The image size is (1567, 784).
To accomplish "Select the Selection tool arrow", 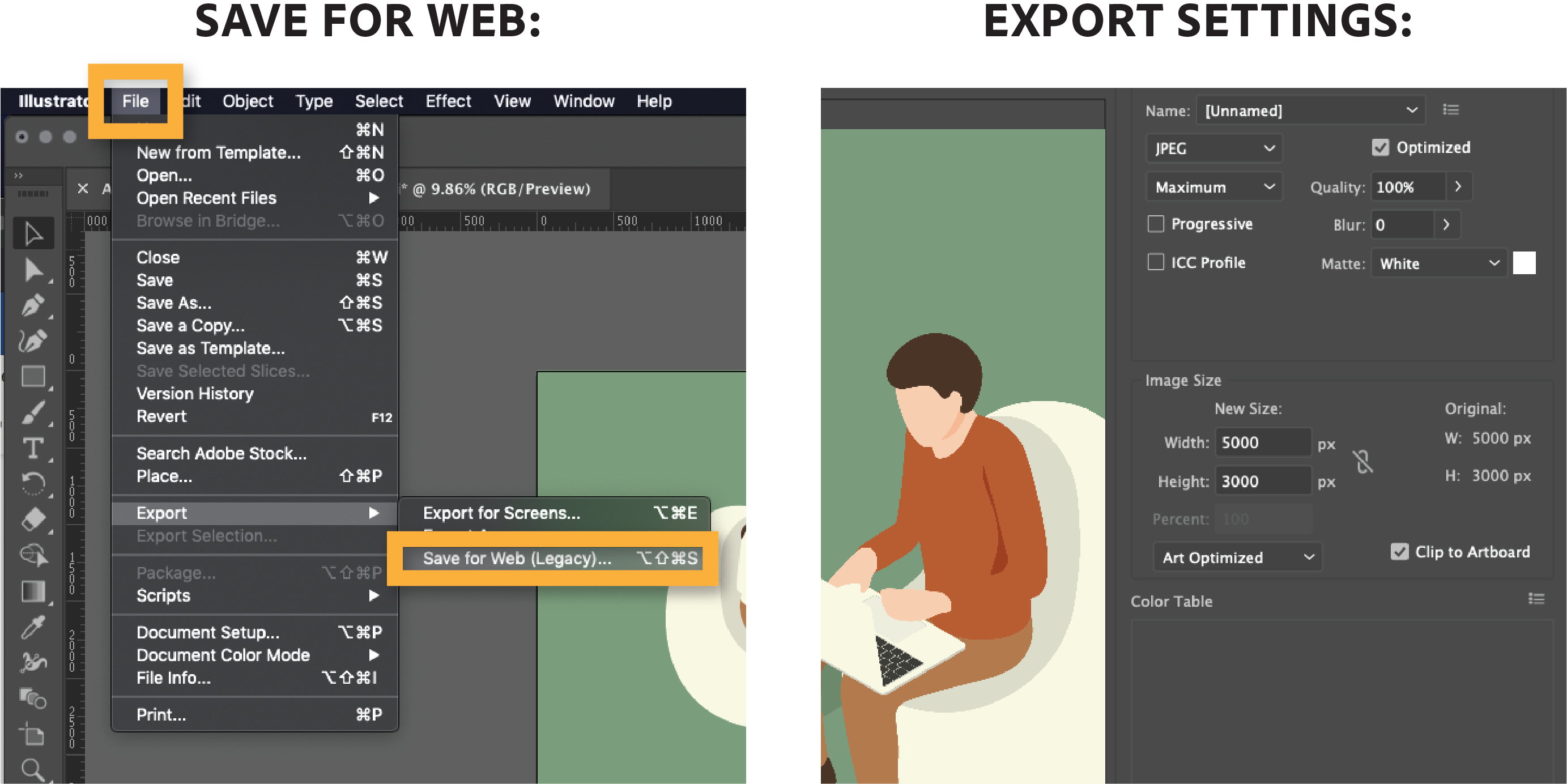I will pos(33,233).
